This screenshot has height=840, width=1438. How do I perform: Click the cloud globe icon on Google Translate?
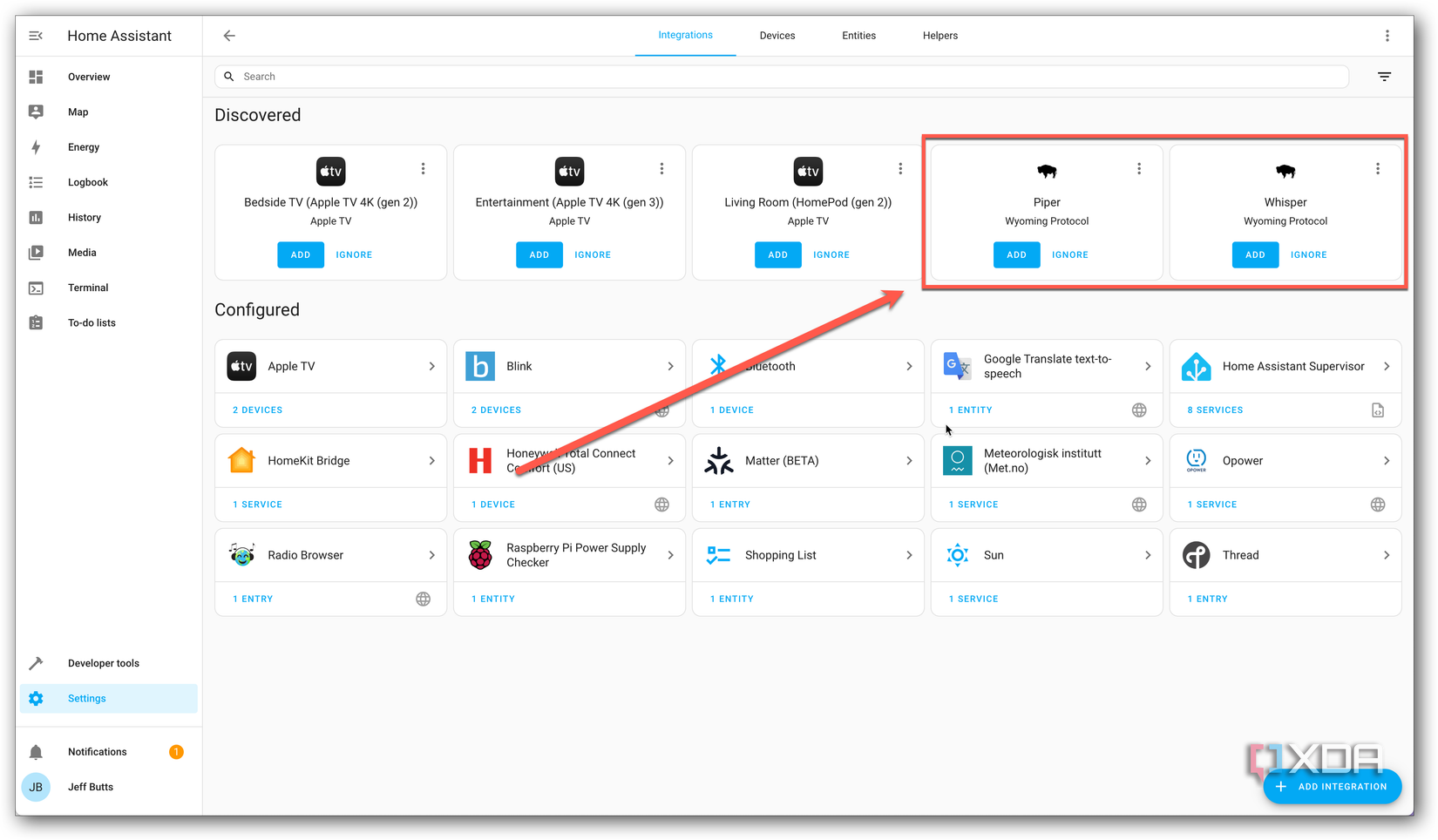coord(1139,410)
